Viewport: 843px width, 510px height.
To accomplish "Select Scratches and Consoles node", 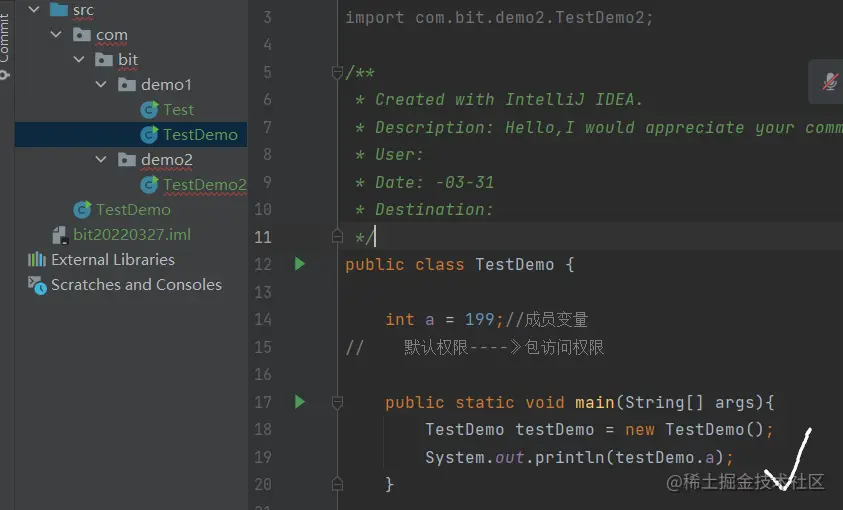I will pos(137,285).
